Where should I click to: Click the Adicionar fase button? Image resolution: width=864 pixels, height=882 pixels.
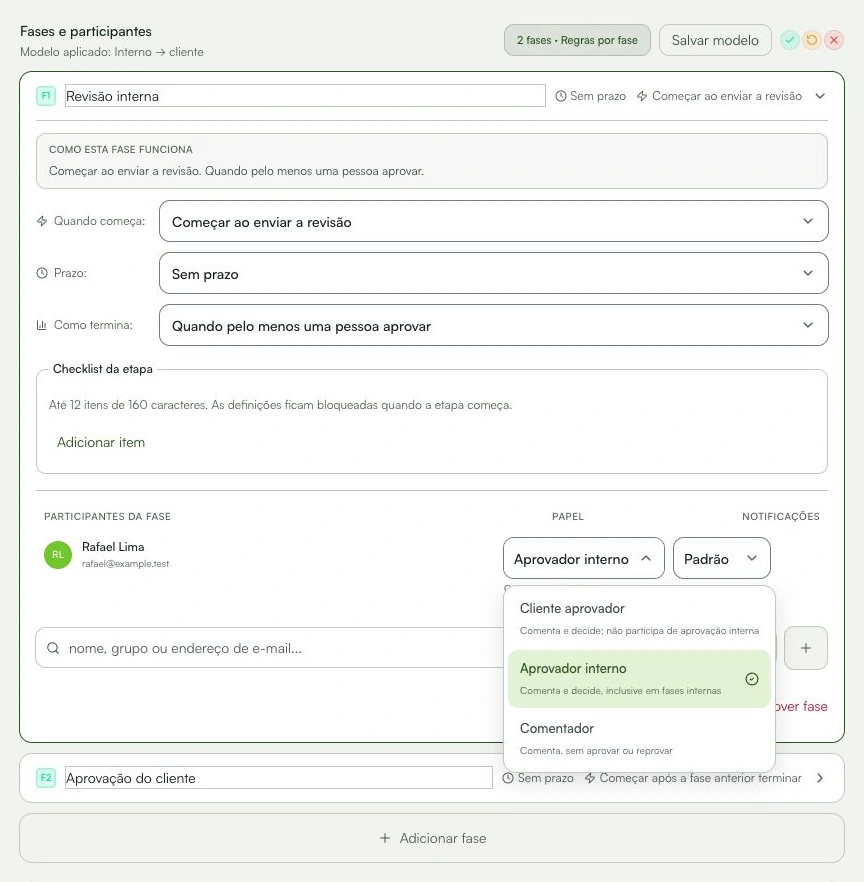[432, 838]
